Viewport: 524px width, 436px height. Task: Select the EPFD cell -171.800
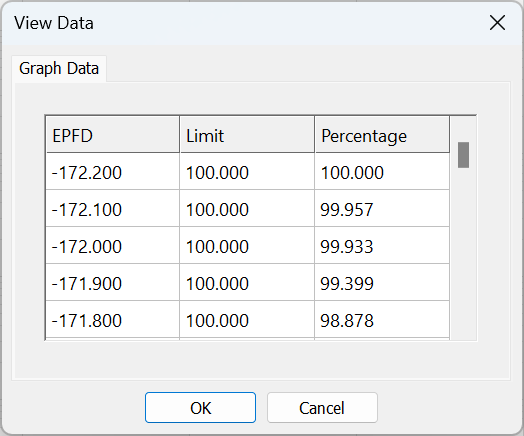point(113,320)
